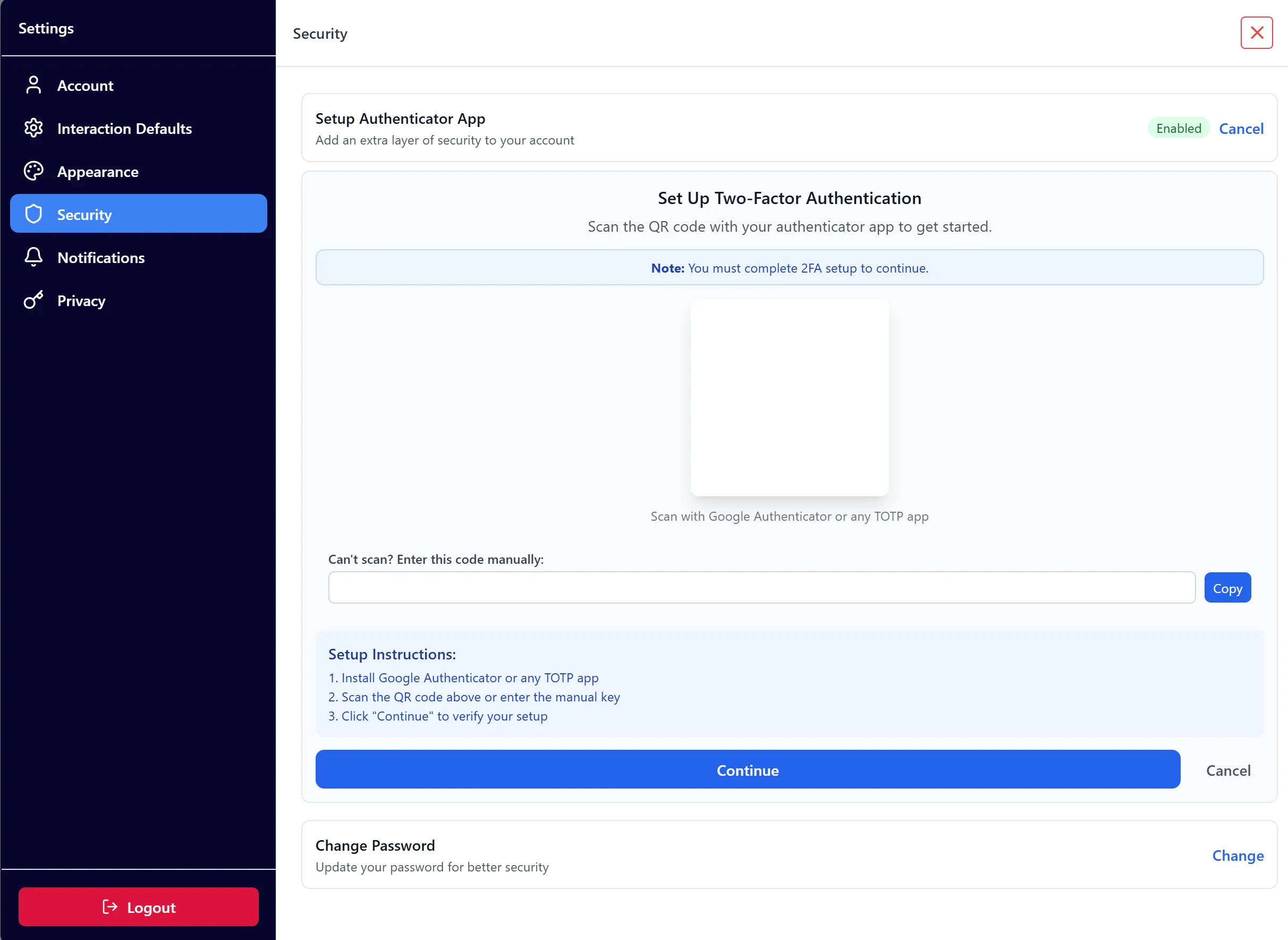Switch to Interaction Defaults section
The height and width of the screenshot is (940, 1288).
pyautogui.click(x=124, y=129)
